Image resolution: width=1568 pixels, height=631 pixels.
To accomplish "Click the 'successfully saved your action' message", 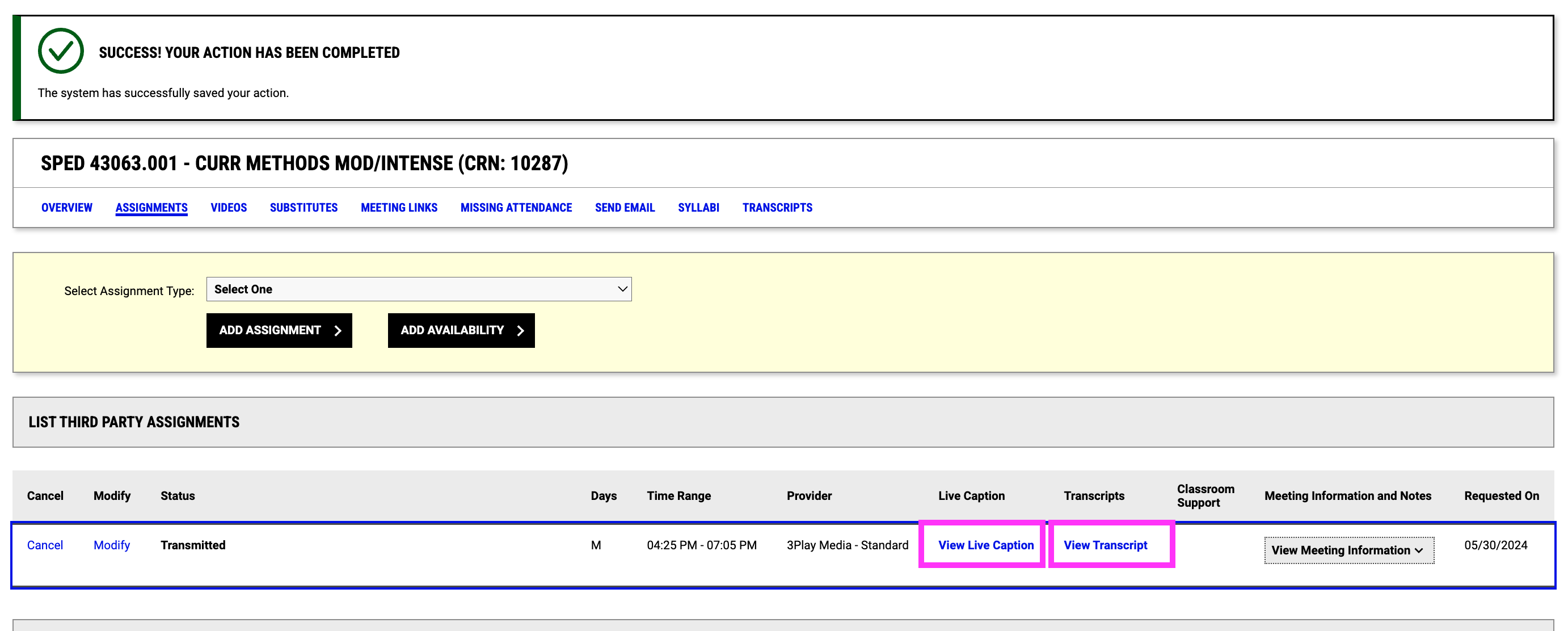I will [x=163, y=92].
